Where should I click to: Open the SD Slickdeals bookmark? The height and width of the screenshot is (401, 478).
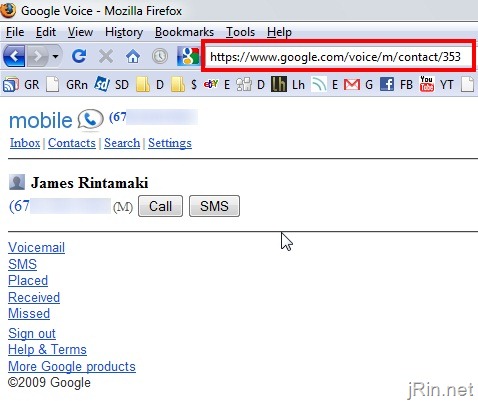point(111,84)
